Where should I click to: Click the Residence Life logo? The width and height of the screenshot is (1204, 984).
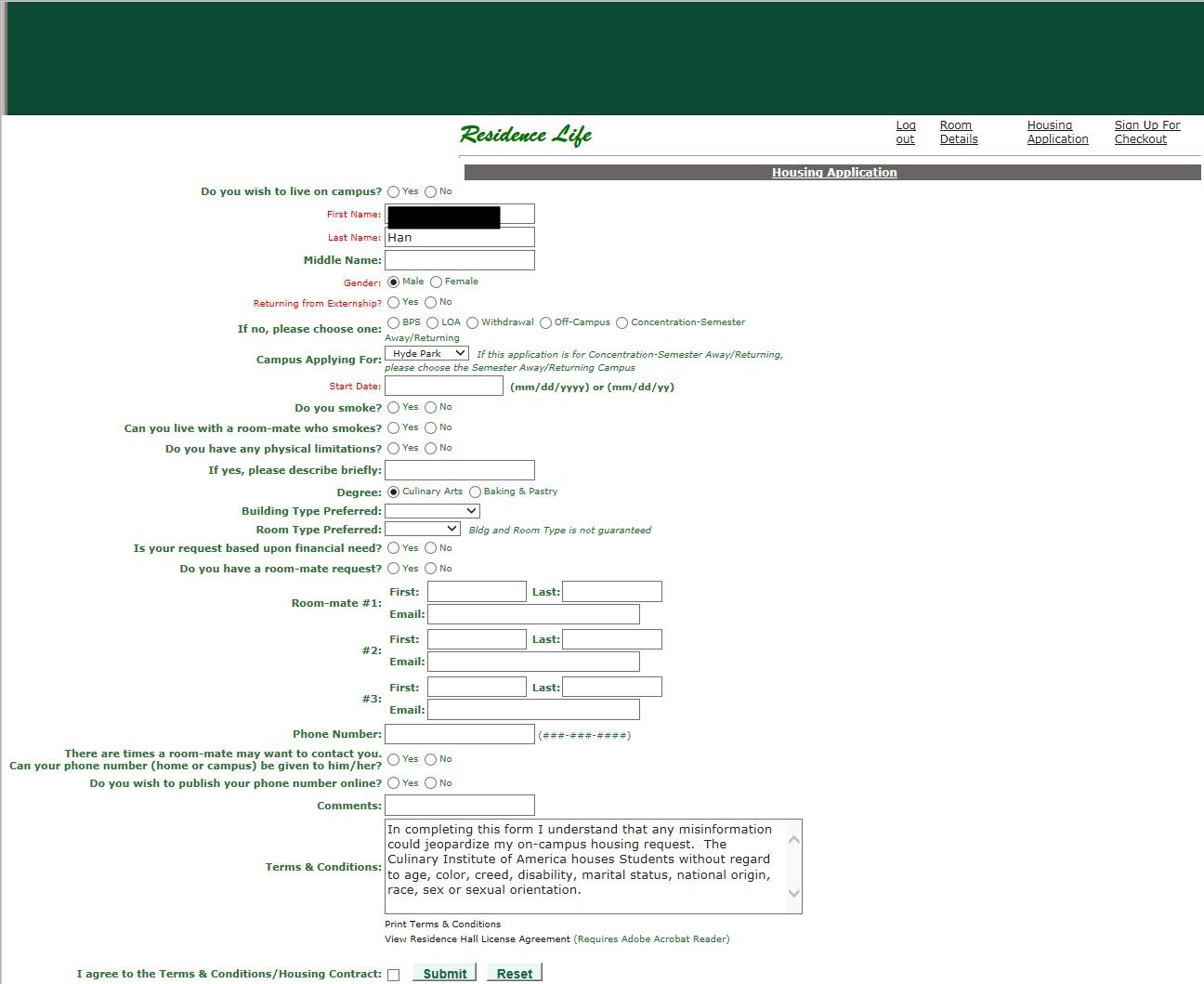tap(526, 135)
